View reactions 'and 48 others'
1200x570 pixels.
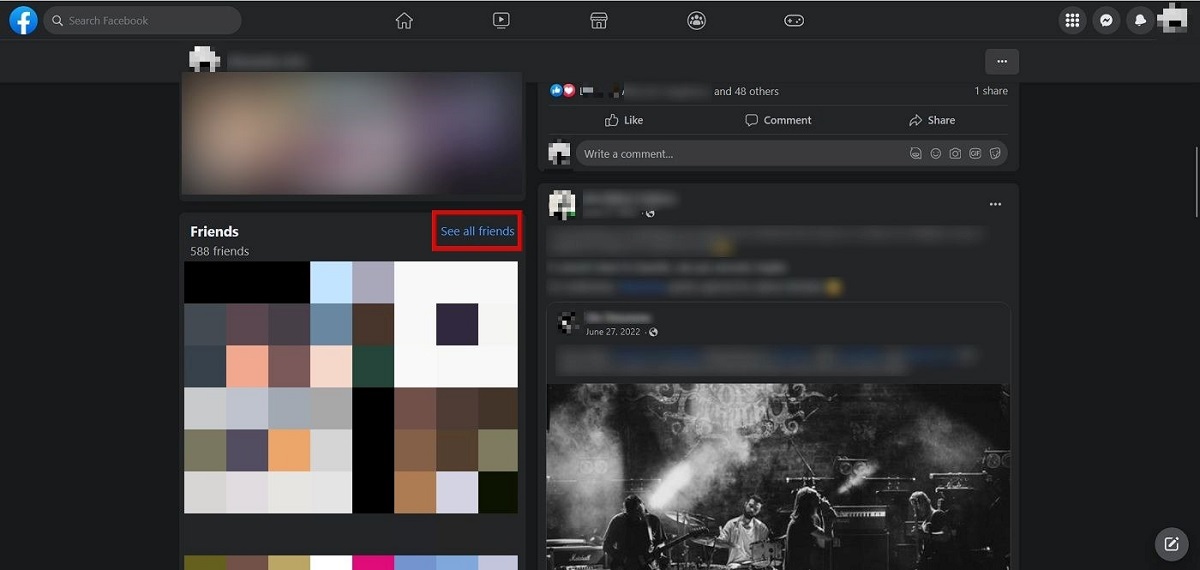[746, 91]
